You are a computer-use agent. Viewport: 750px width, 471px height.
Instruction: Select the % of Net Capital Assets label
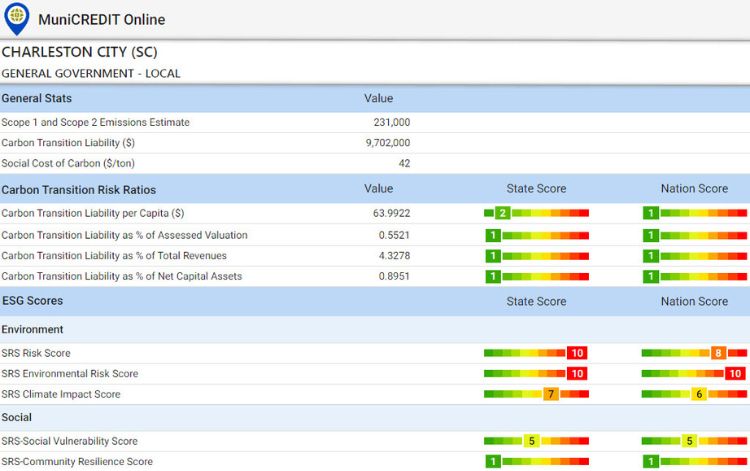point(121,276)
